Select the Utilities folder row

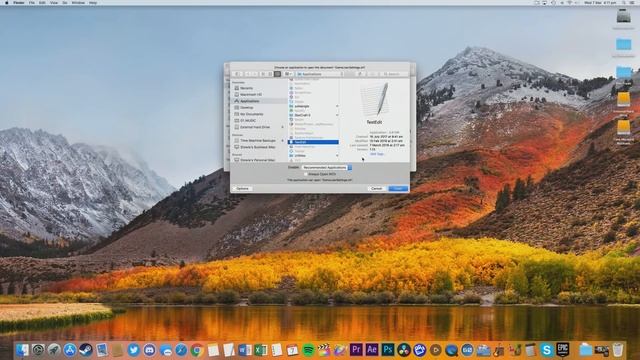[313, 156]
